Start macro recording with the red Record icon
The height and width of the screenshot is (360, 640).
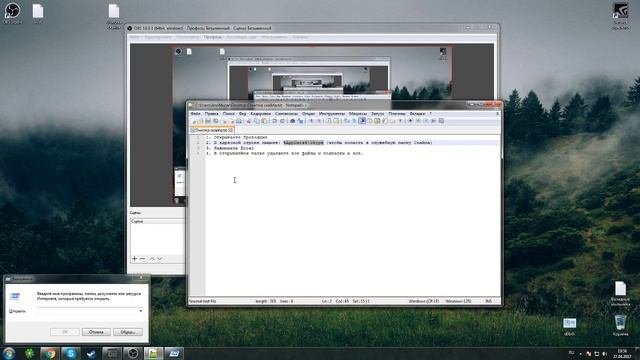tap(410, 121)
